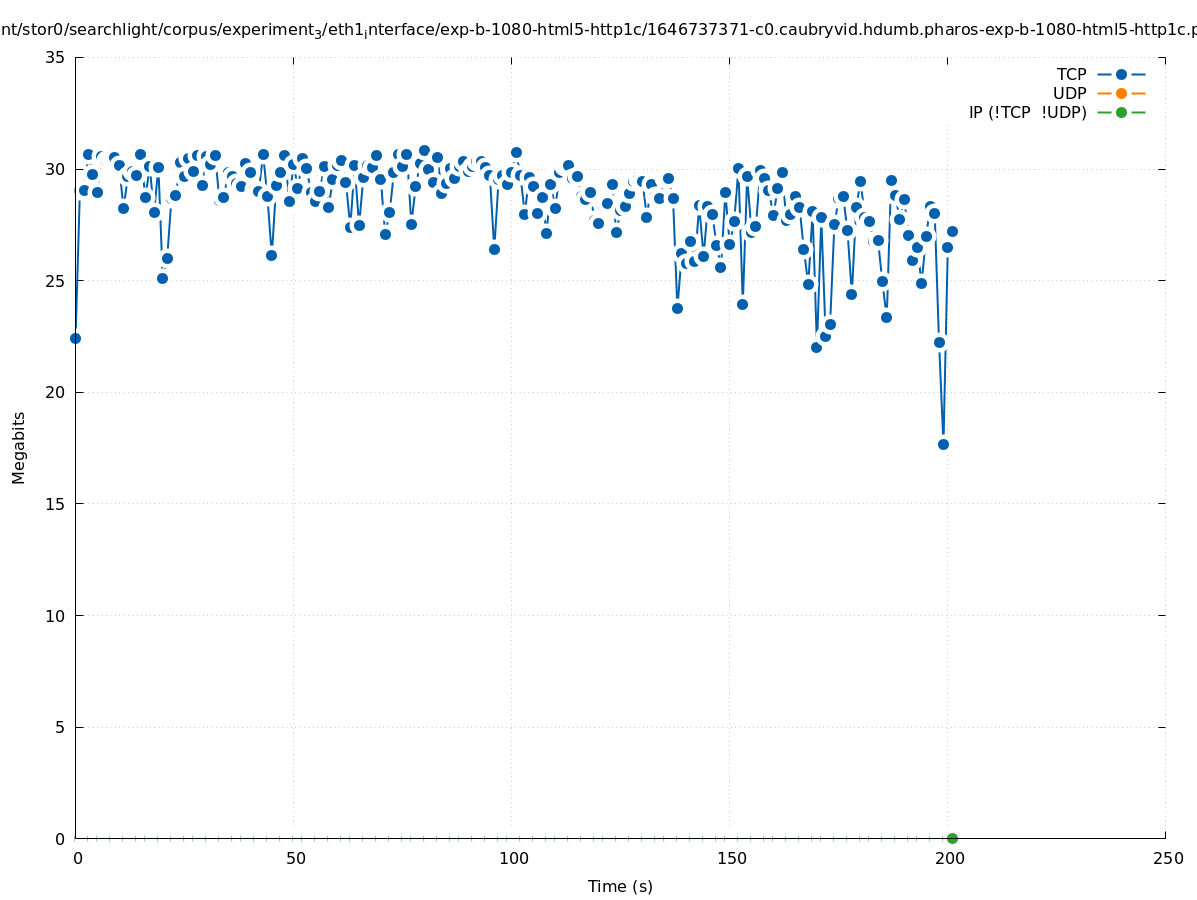The width and height of the screenshot is (1197, 900).
Task: Click the file path title text
Action: [x=598, y=30]
